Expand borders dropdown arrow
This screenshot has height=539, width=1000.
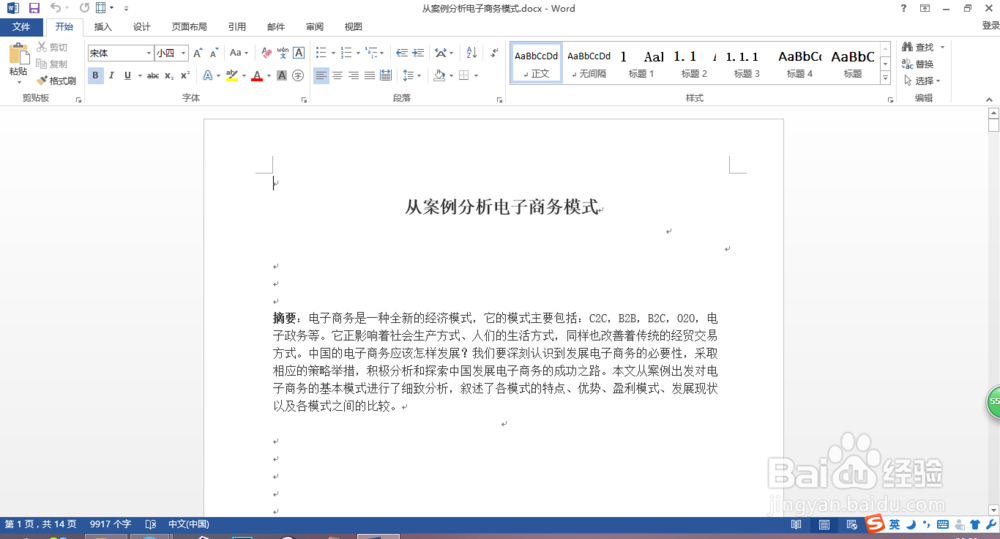click(x=476, y=75)
